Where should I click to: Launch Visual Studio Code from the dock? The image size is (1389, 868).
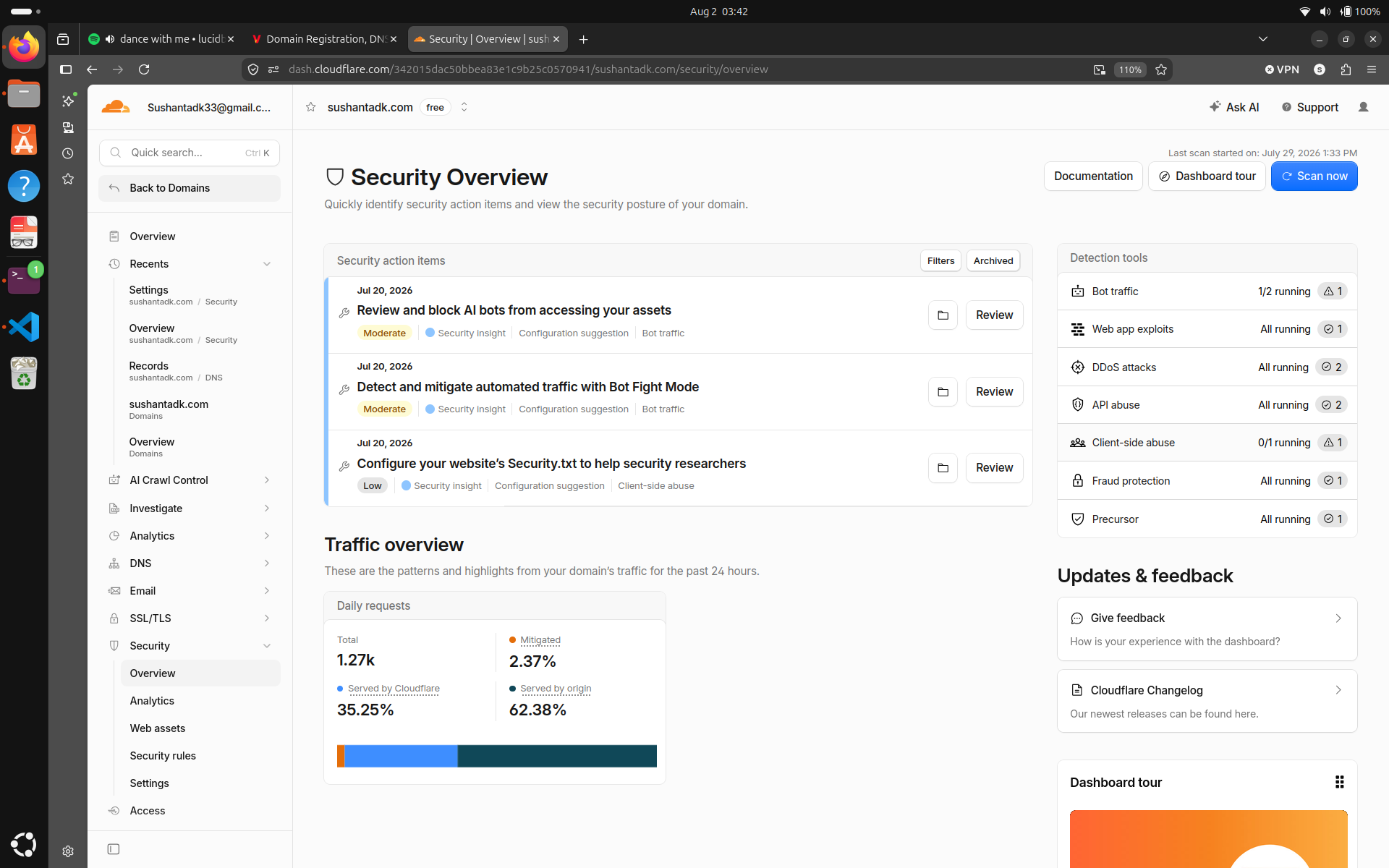tap(24, 327)
